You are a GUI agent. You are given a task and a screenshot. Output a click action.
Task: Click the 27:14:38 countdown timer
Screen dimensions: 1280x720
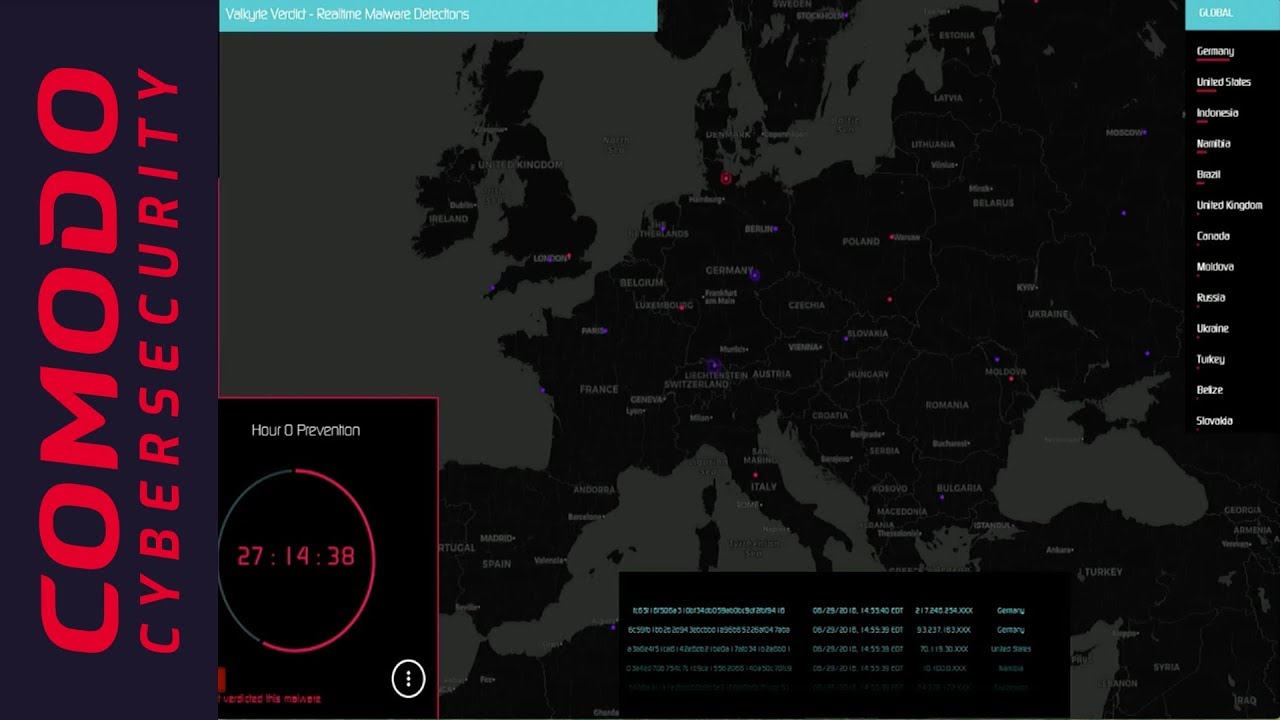pos(296,556)
